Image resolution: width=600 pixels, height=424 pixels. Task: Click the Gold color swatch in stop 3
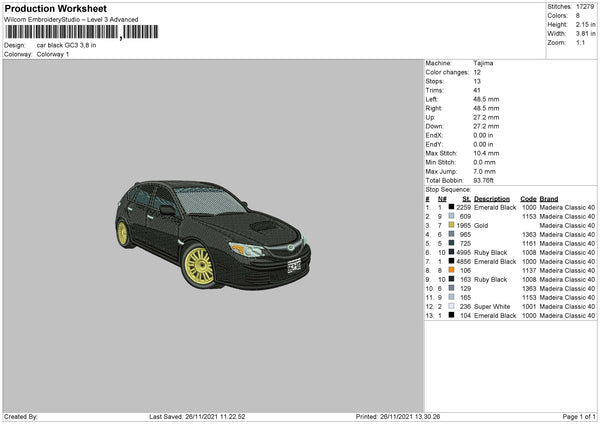(x=451, y=225)
